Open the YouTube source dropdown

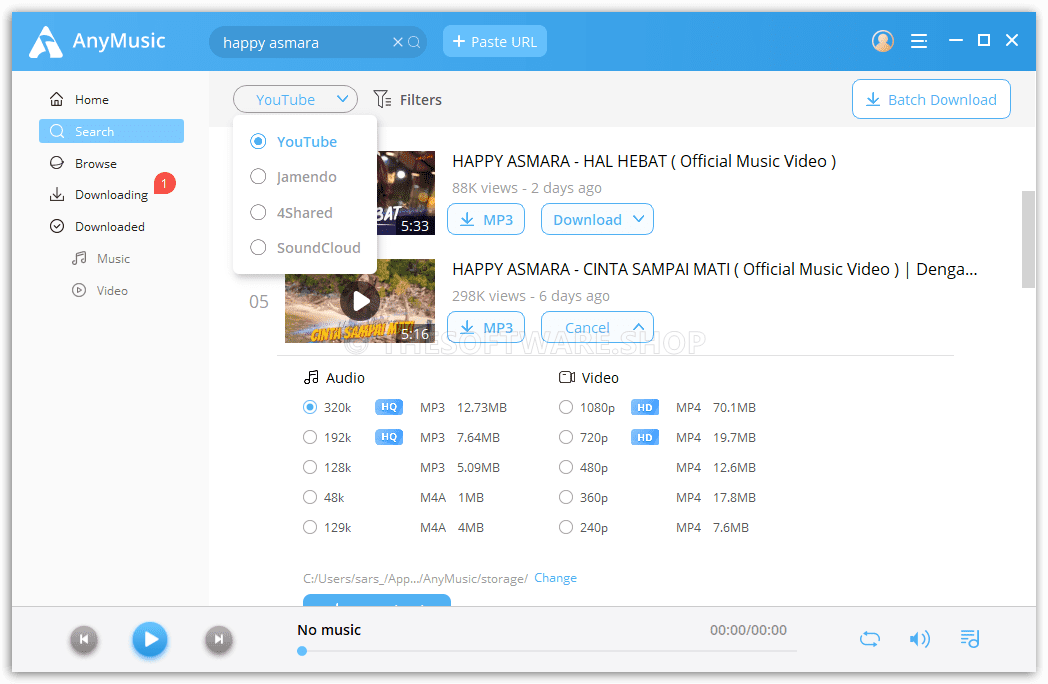pos(295,99)
